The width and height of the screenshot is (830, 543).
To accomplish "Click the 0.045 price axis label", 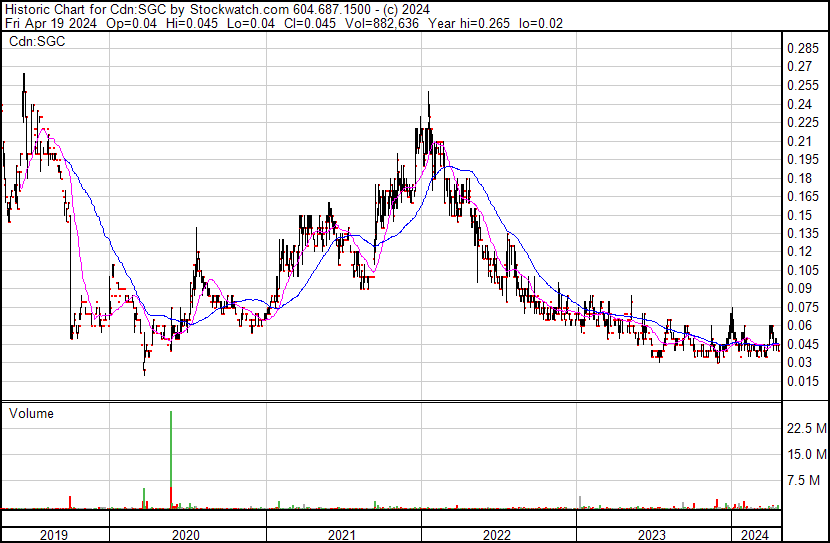I will (x=804, y=344).
